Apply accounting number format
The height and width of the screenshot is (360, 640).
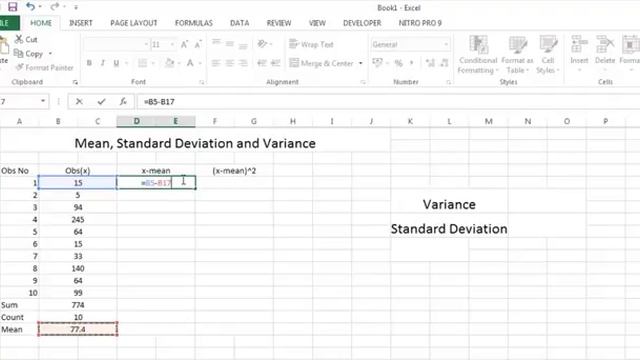click(377, 62)
